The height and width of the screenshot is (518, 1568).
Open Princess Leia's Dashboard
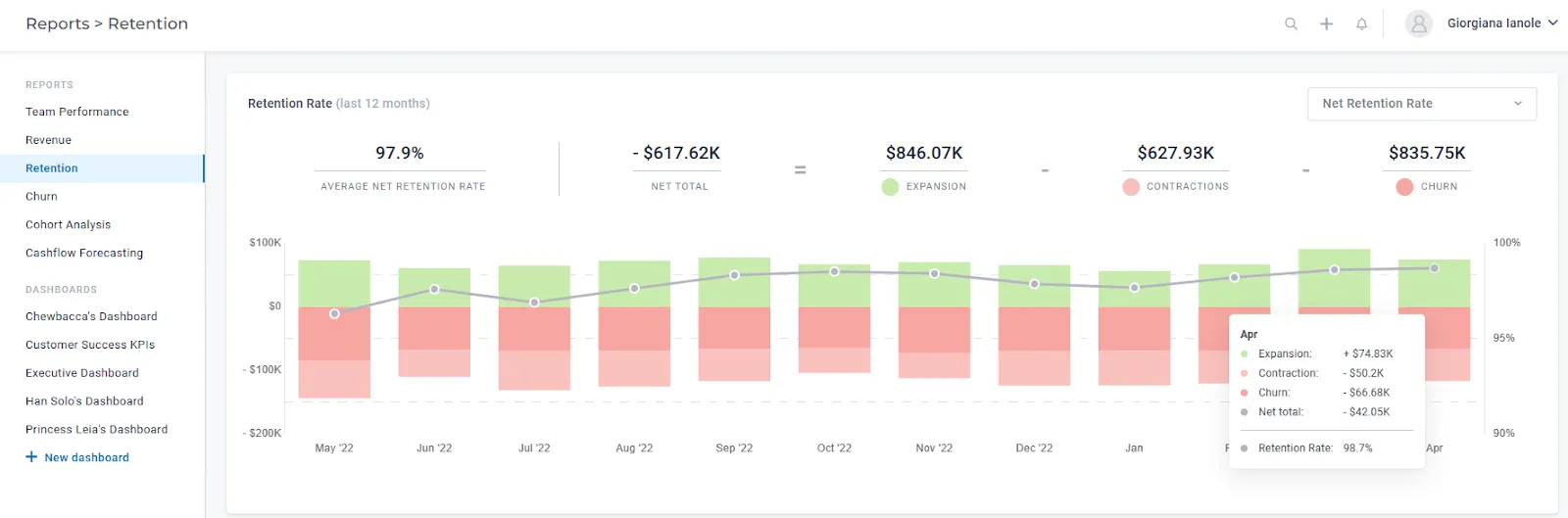(x=96, y=430)
